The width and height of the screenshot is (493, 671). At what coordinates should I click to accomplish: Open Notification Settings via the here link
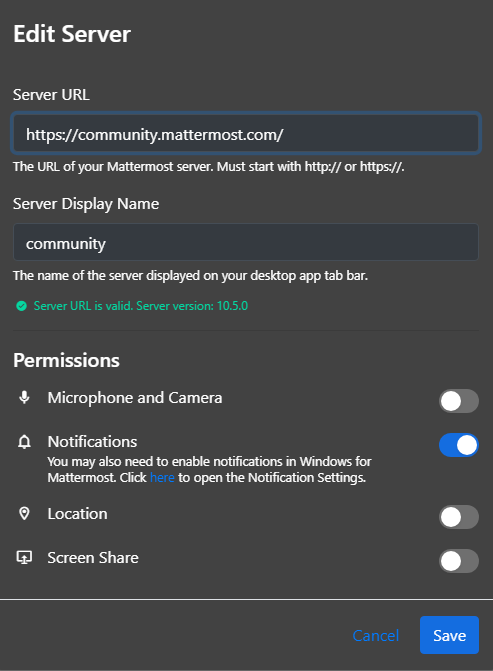[162, 477]
